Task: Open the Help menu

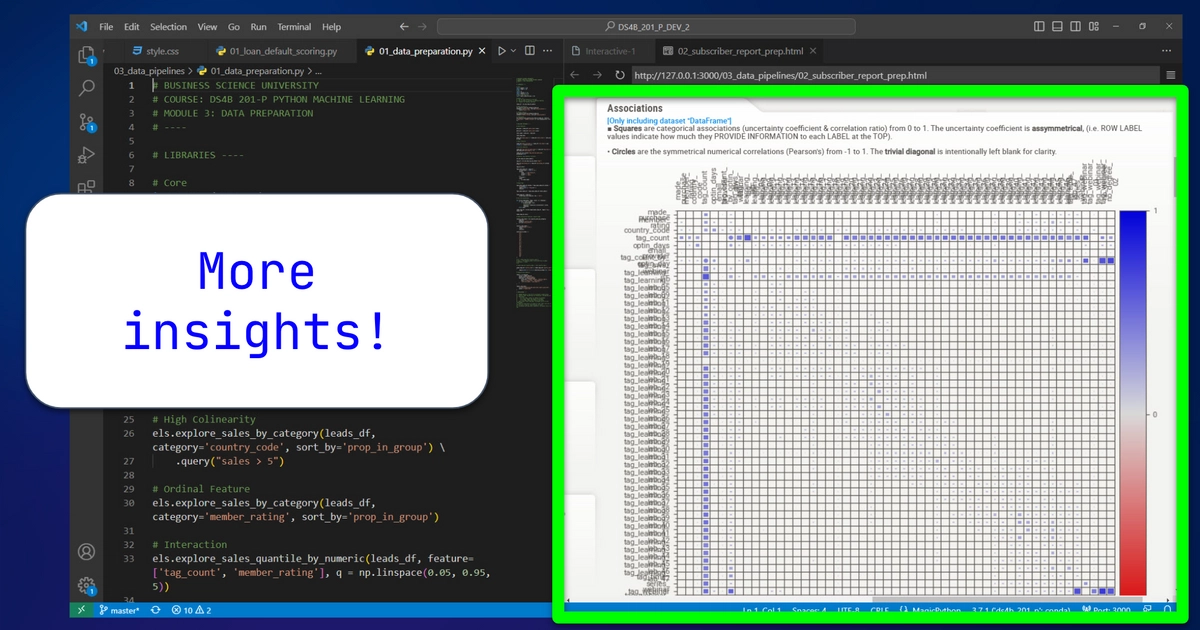Action: pyautogui.click(x=332, y=27)
